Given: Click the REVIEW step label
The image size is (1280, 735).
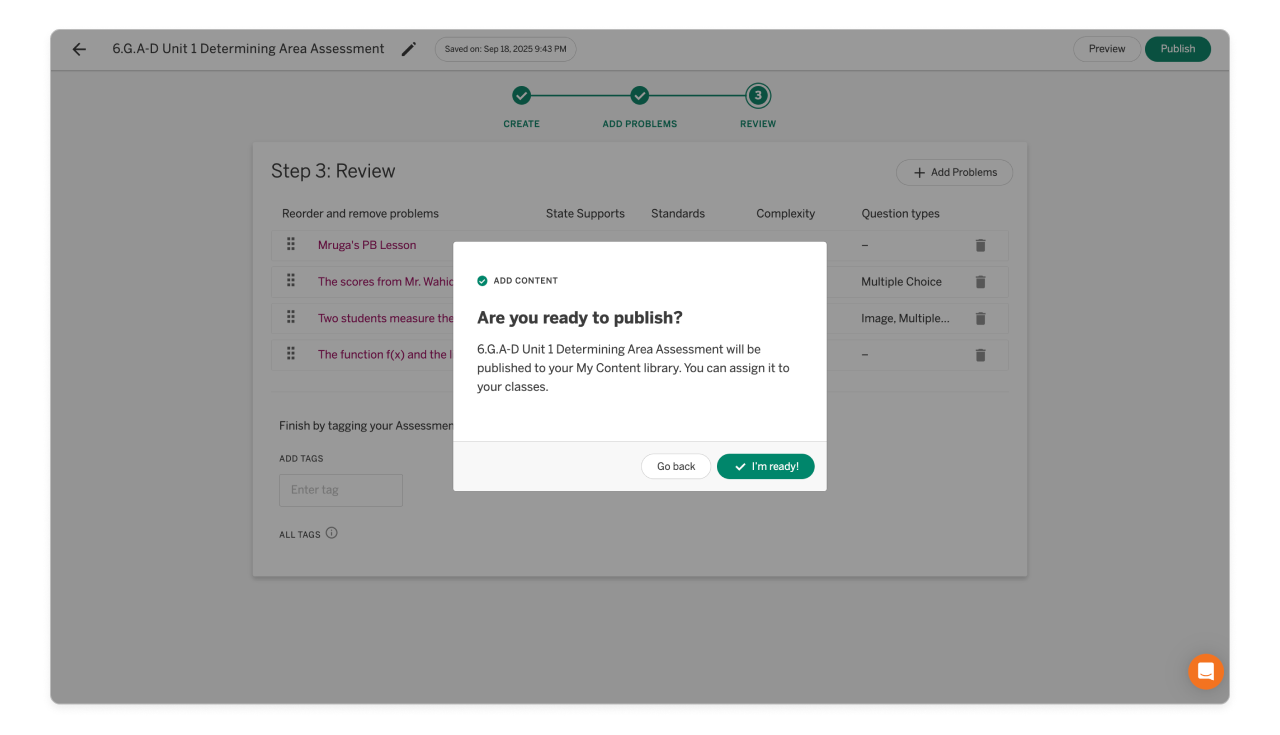Looking at the screenshot, I should click(x=758, y=124).
